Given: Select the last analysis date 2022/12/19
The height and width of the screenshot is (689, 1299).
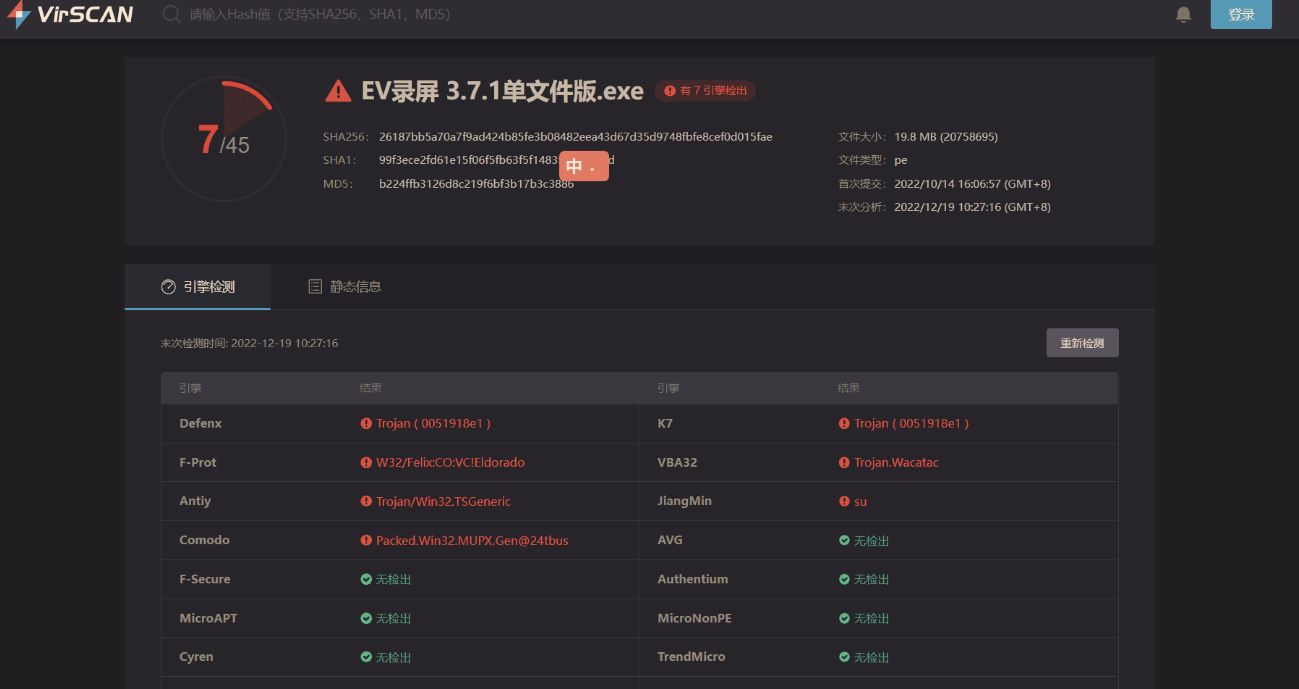Looking at the screenshot, I should (972, 208).
